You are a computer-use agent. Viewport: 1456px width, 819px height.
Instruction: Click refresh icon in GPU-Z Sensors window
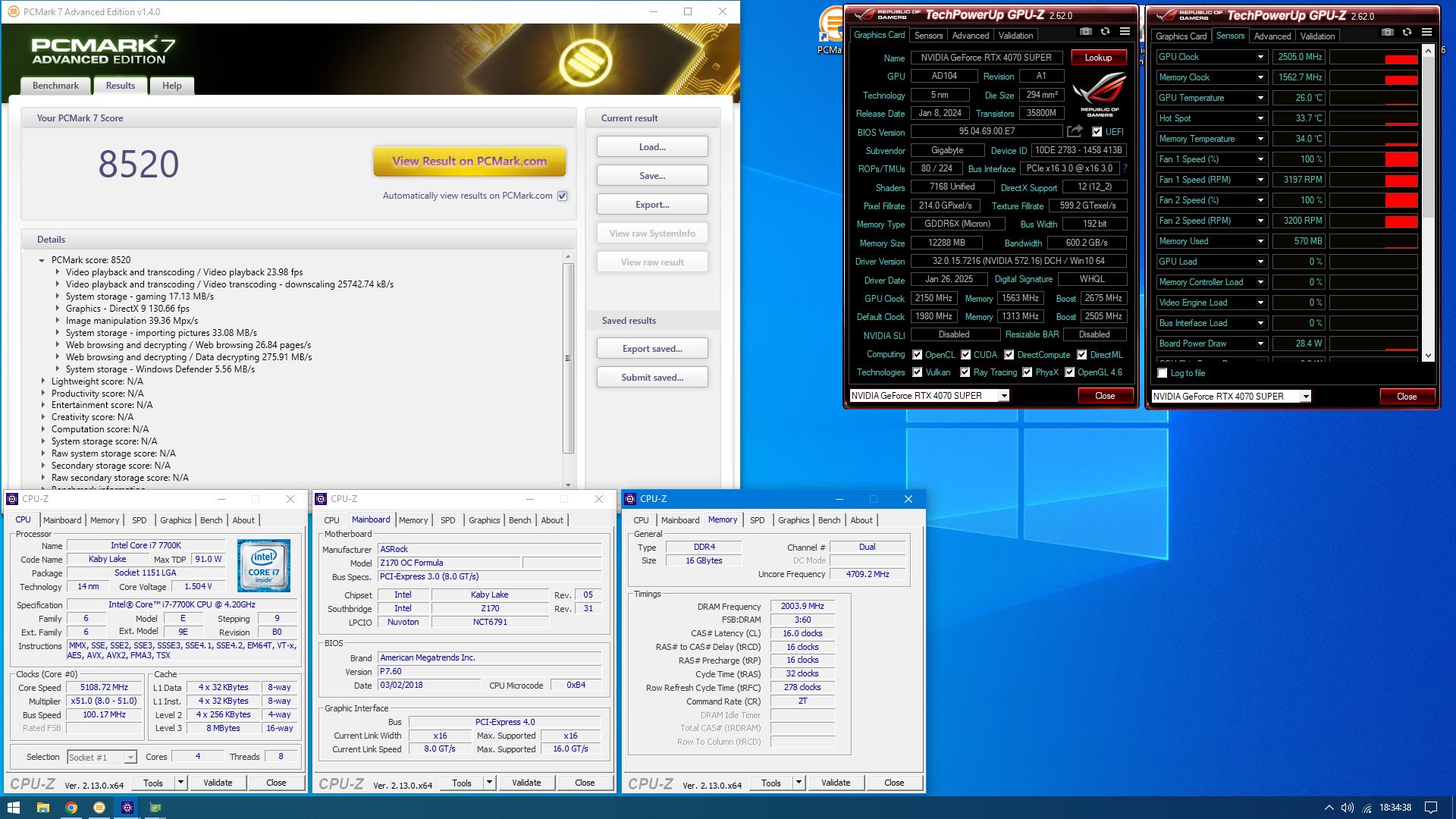click(1407, 33)
